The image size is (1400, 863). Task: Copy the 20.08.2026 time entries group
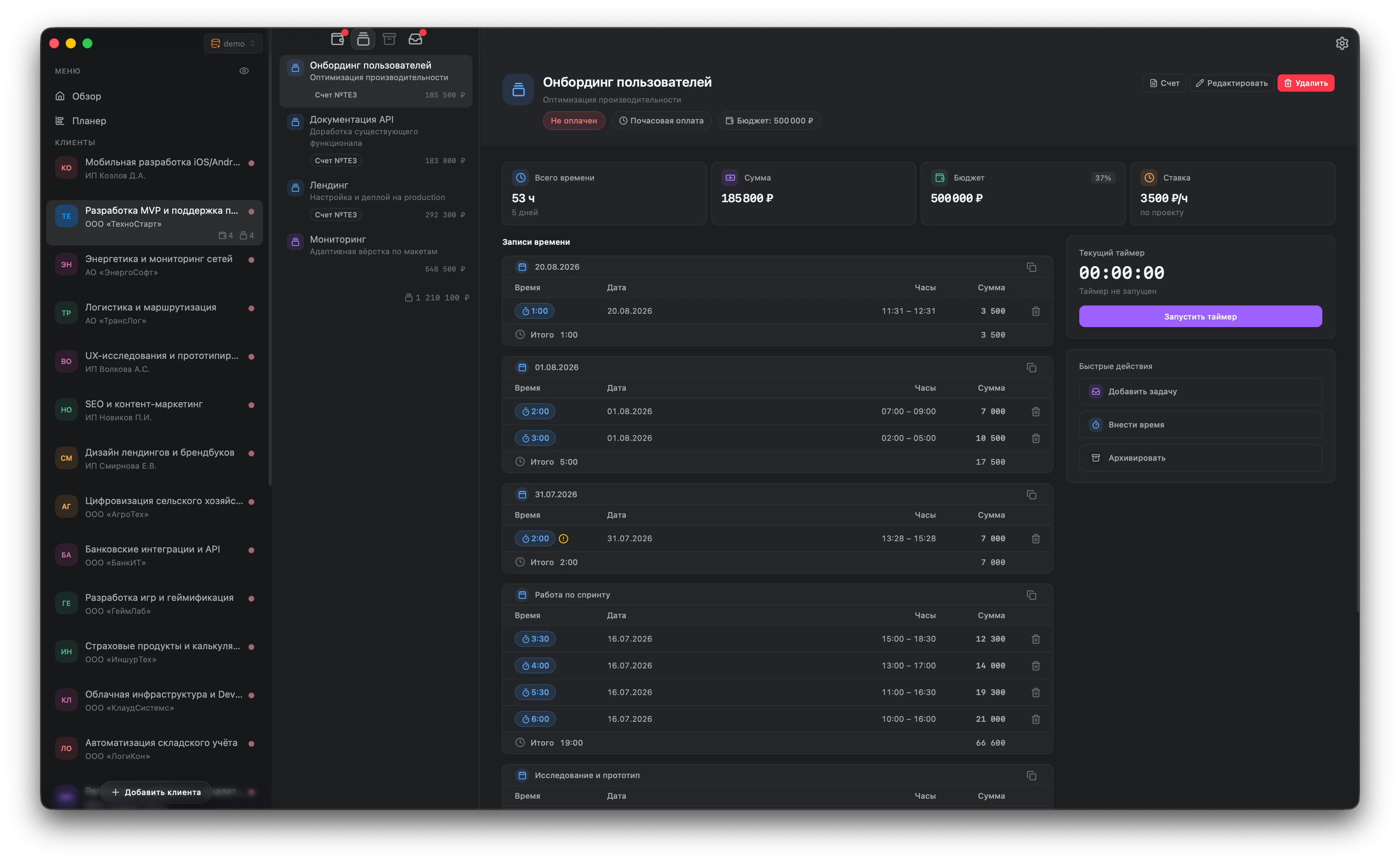click(1031, 267)
